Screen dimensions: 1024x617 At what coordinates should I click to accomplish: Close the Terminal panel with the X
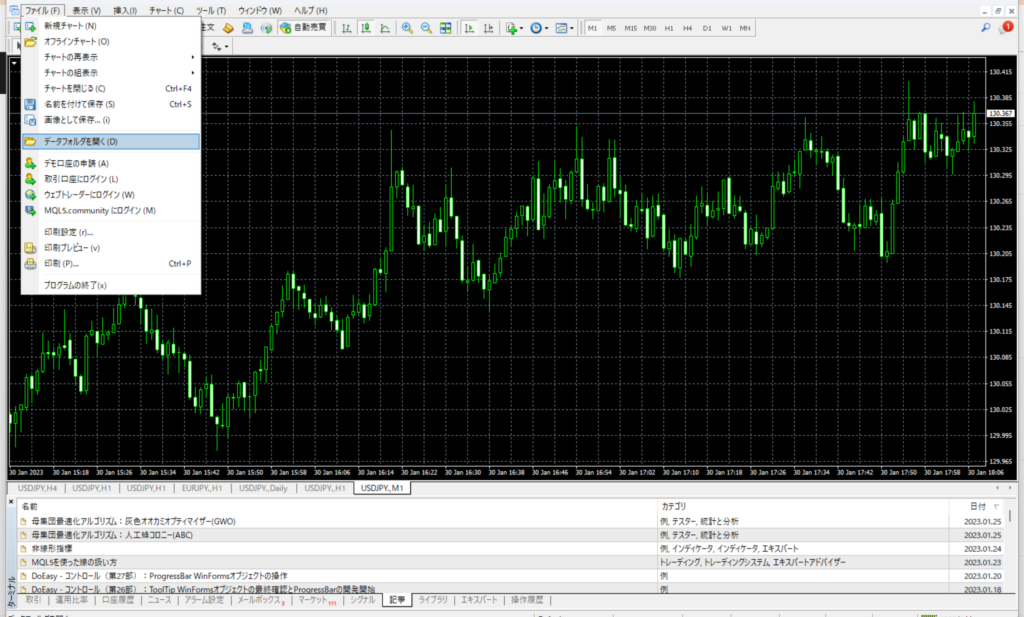coord(11,501)
